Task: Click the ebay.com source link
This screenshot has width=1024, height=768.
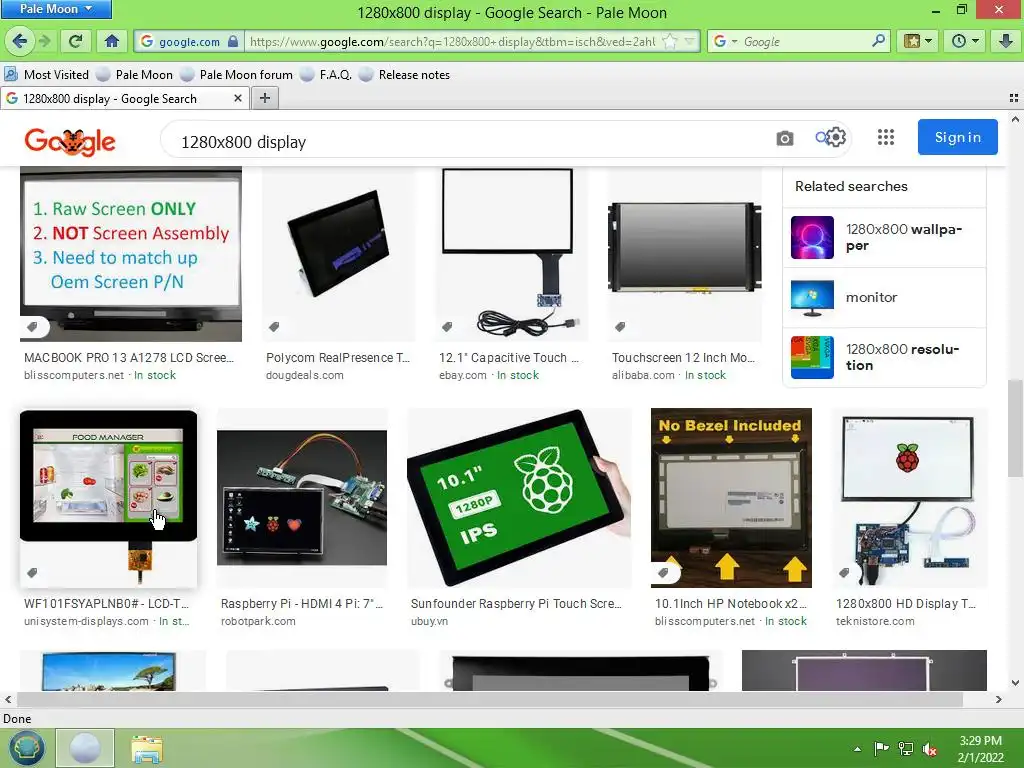Action: 462,376
